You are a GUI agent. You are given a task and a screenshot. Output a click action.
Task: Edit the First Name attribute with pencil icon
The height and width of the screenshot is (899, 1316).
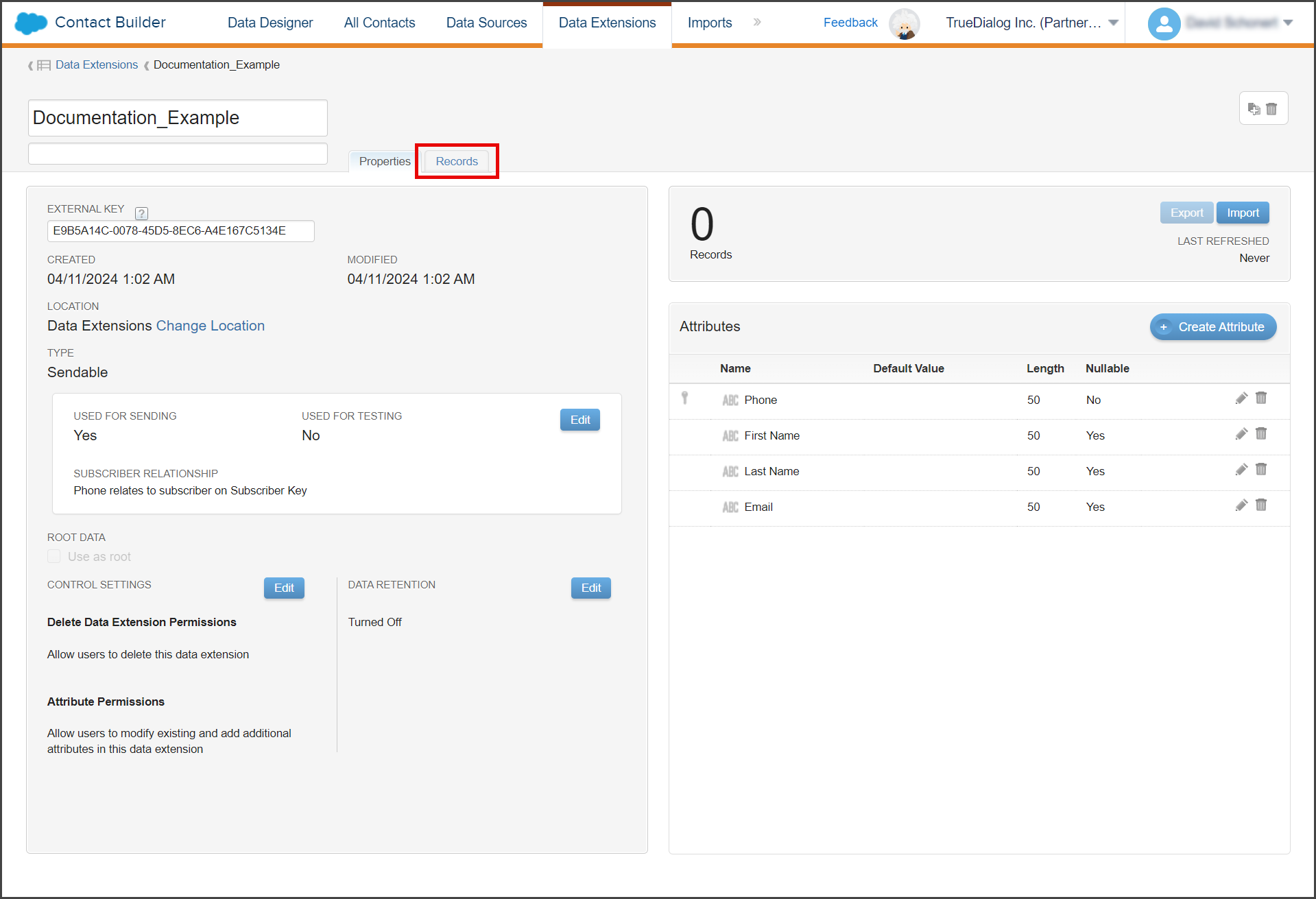tap(1241, 434)
